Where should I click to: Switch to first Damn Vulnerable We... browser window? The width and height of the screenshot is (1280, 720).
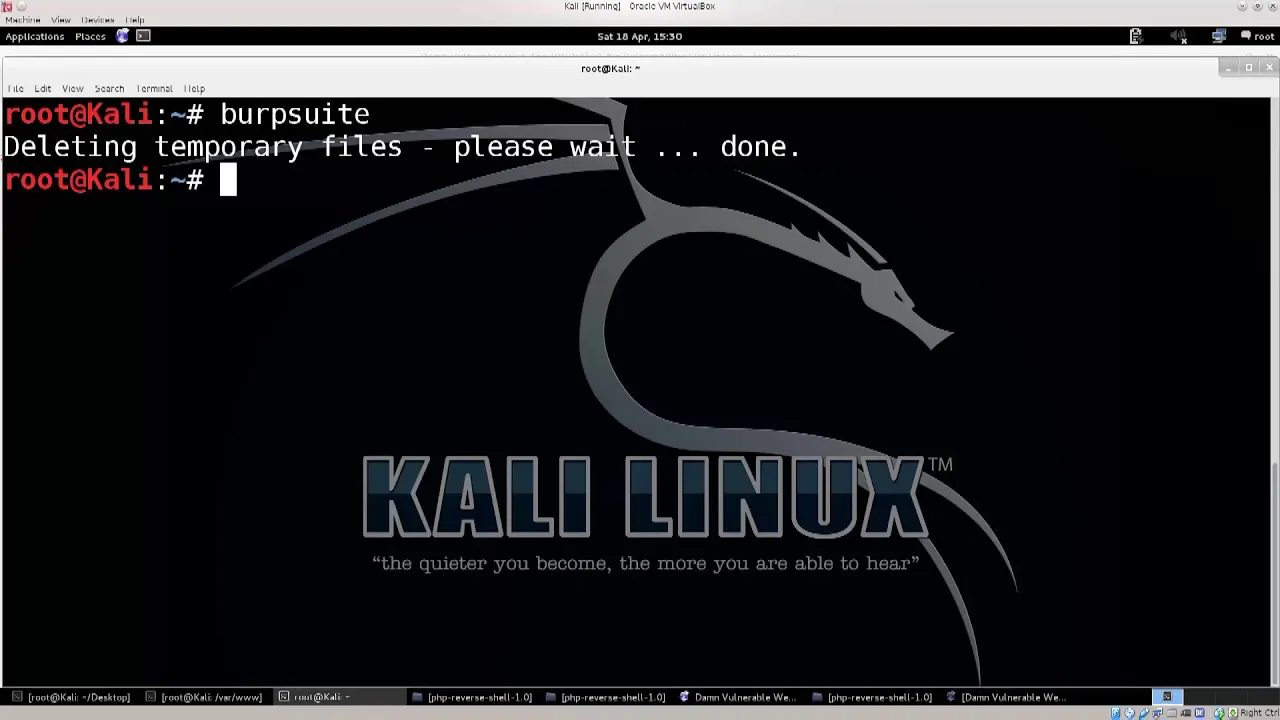(738, 697)
